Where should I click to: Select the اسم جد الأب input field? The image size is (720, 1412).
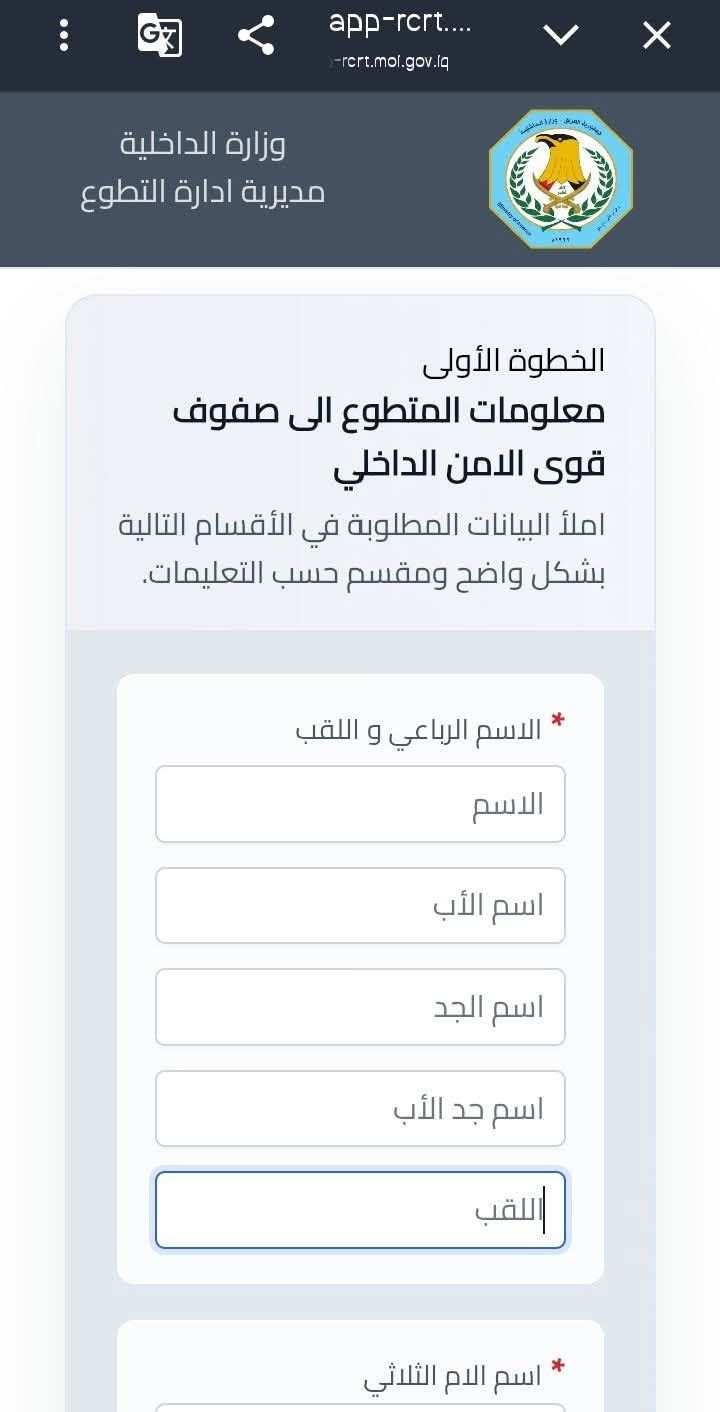point(360,1108)
